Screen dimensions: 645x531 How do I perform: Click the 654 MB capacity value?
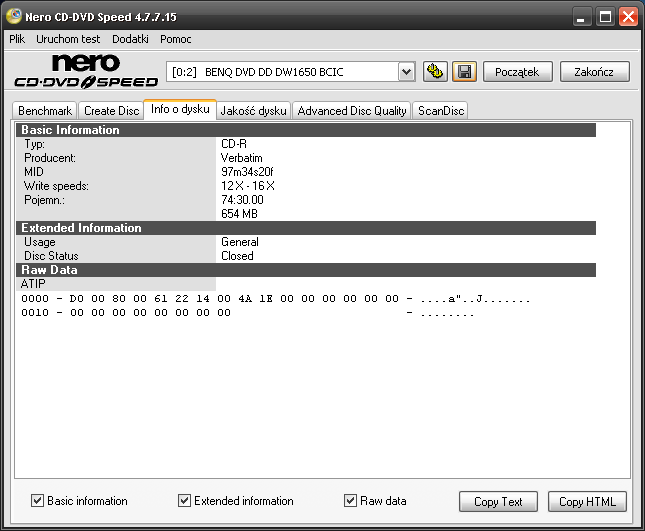tap(239, 214)
